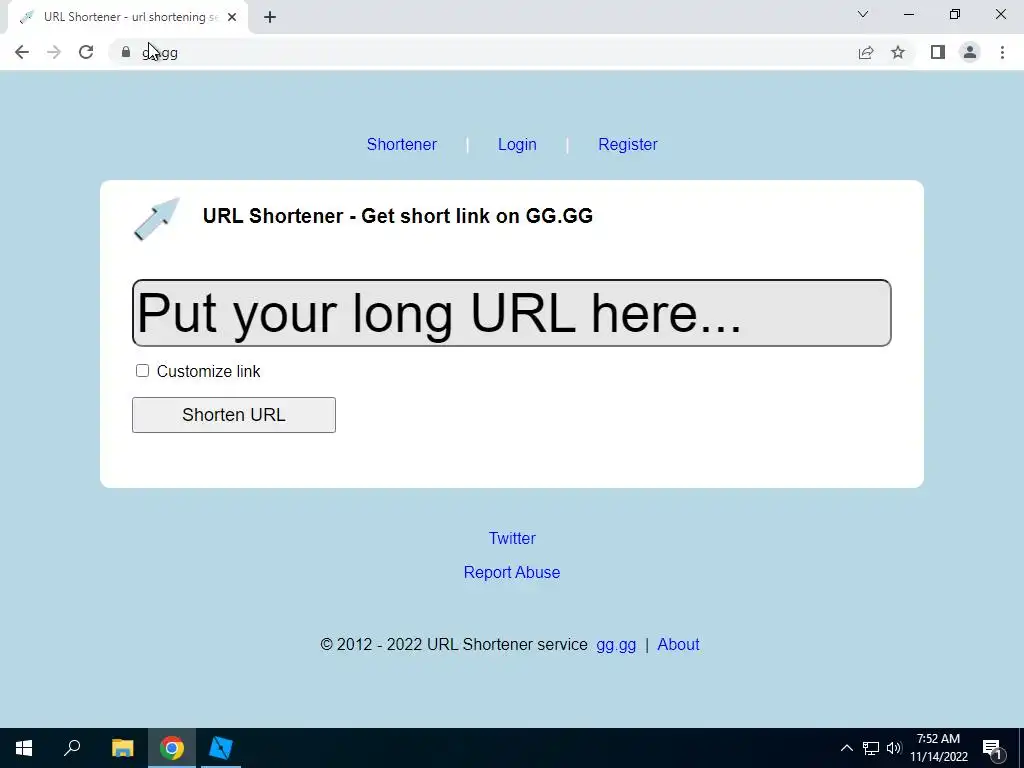This screenshot has height=768, width=1024.
Task: Open the browser side panel icon
Action: [x=938, y=52]
